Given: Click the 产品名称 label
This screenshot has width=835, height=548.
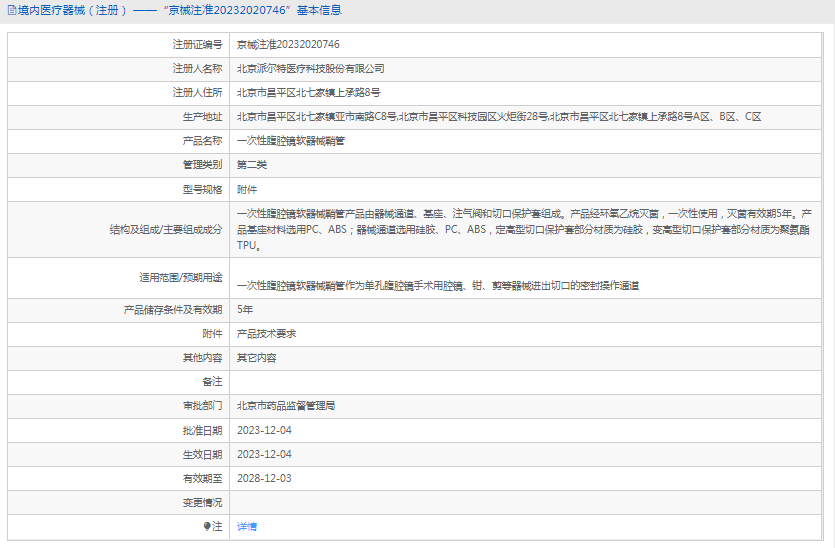Looking at the screenshot, I should click(x=202, y=141).
